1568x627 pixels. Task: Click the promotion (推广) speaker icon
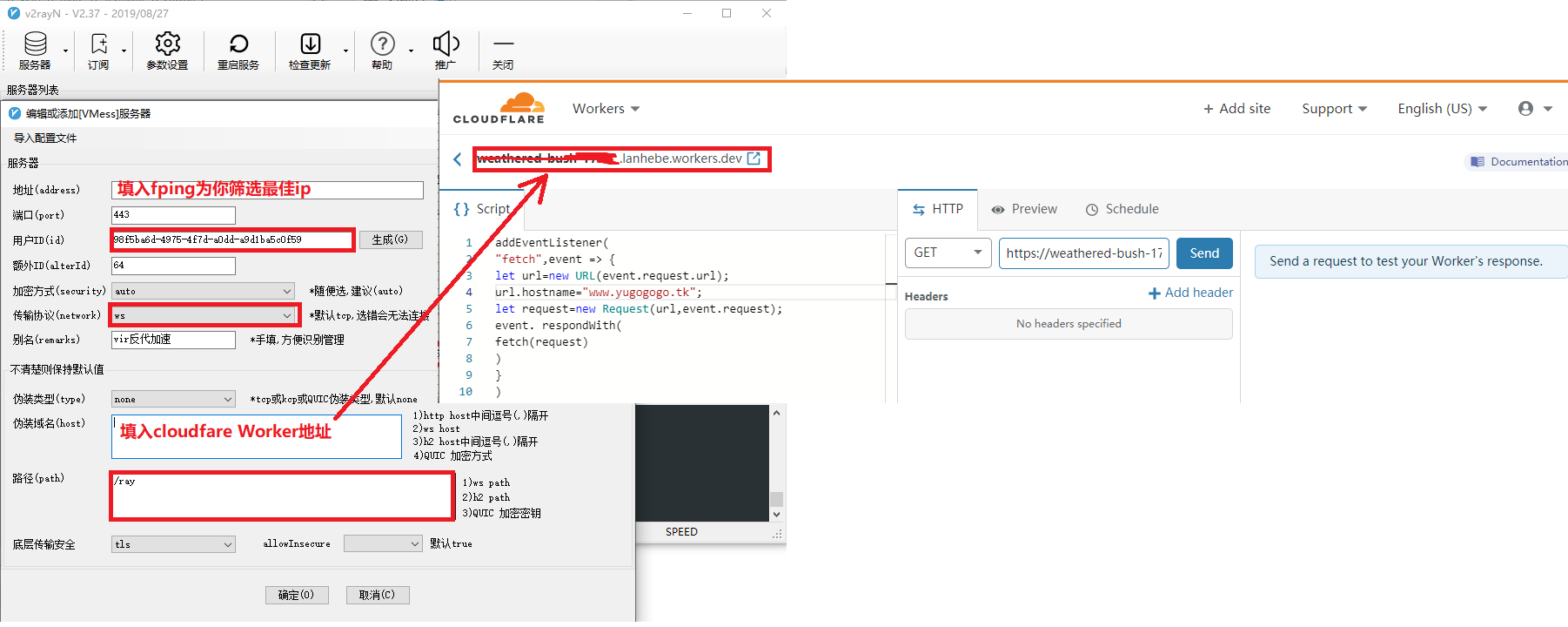[446, 44]
